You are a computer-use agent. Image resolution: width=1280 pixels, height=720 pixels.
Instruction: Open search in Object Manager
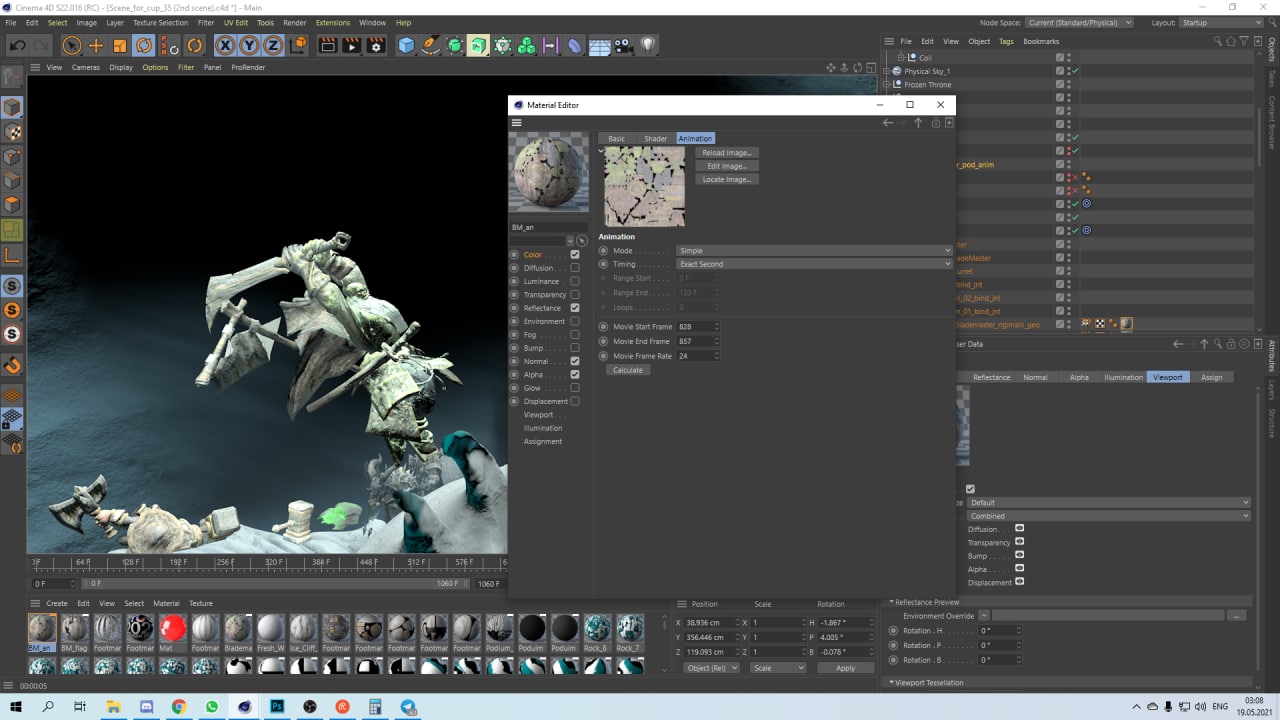[x=1217, y=41]
